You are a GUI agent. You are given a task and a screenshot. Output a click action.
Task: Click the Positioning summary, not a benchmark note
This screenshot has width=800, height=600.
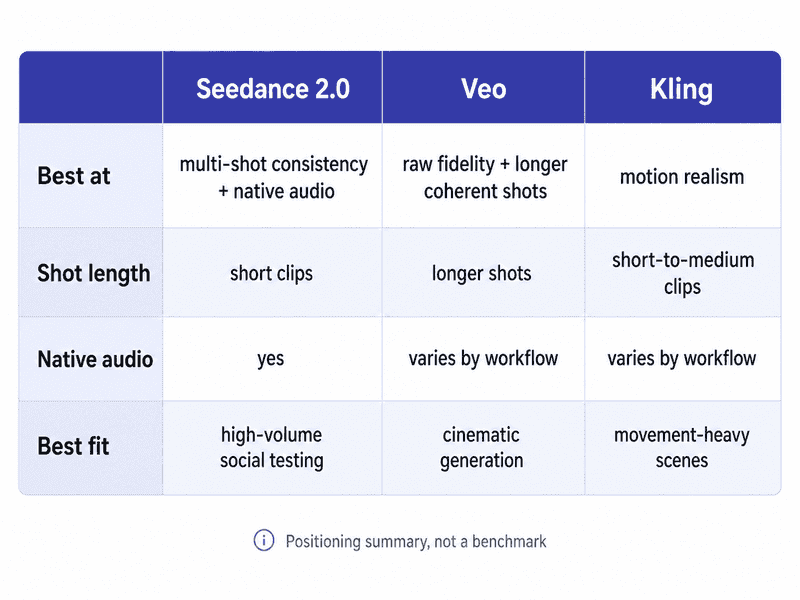click(416, 541)
